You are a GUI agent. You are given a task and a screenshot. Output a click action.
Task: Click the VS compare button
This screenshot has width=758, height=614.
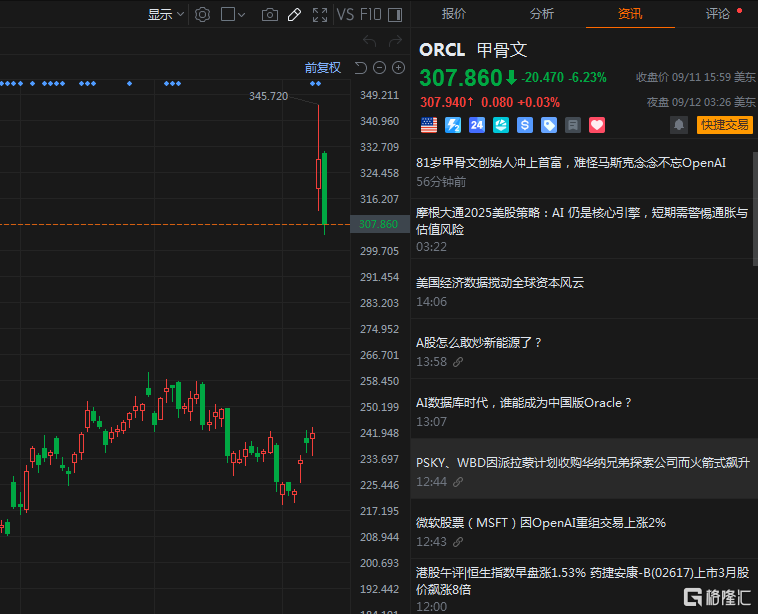pos(345,15)
